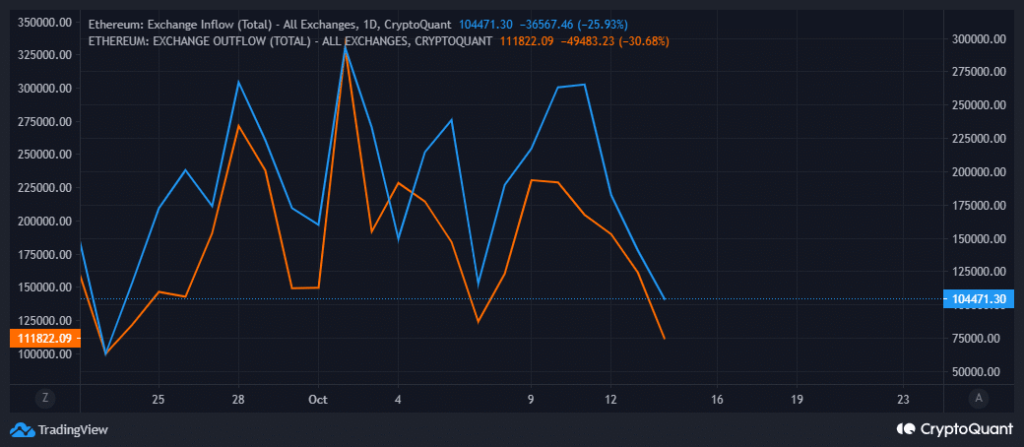Click the TradingView cloud logo icon
This screenshot has height=447, width=1024.
(x=22, y=430)
